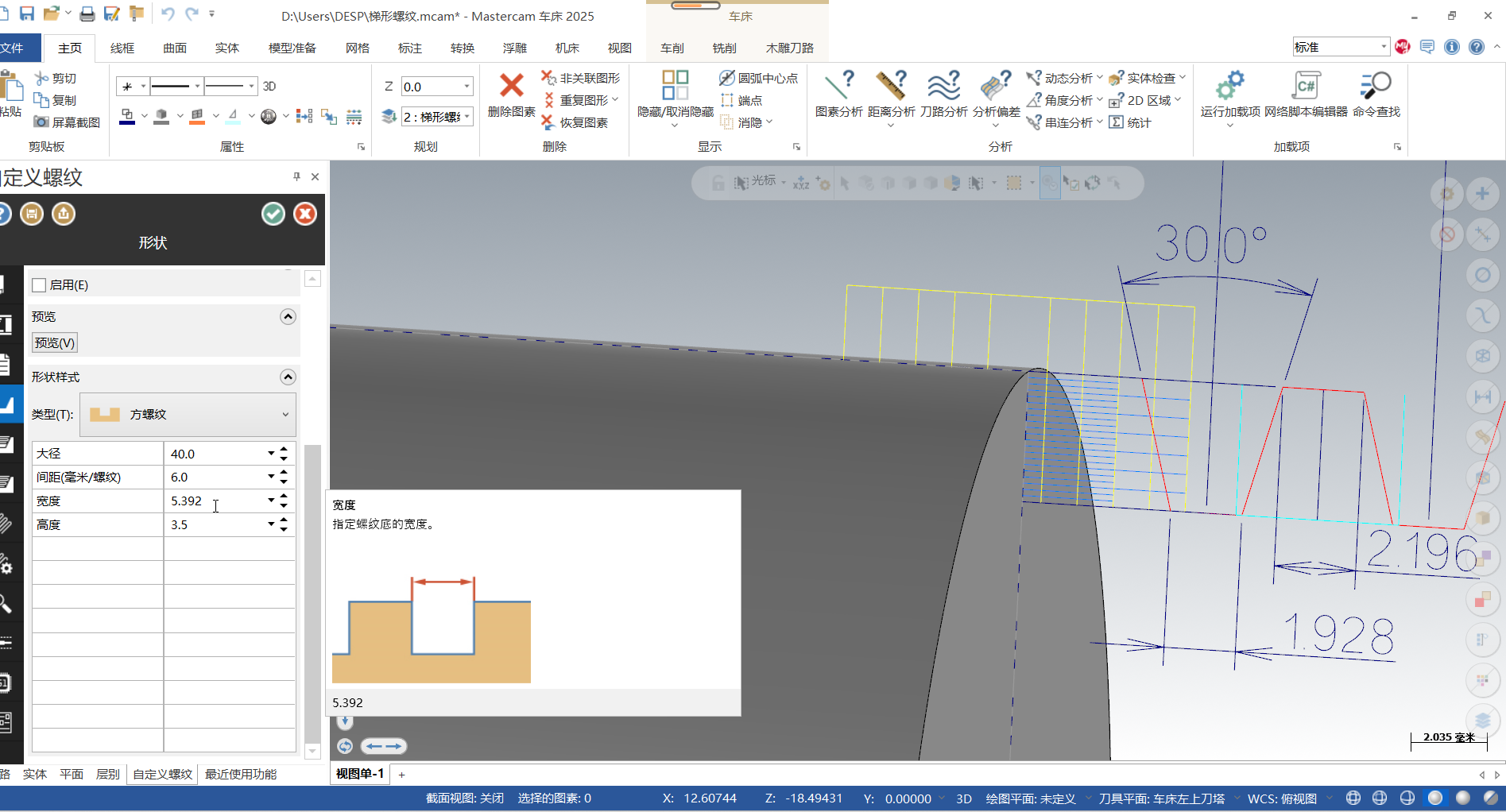The width and height of the screenshot is (1506, 812).
Task: Collapse the 预览 section
Action: (288, 317)
